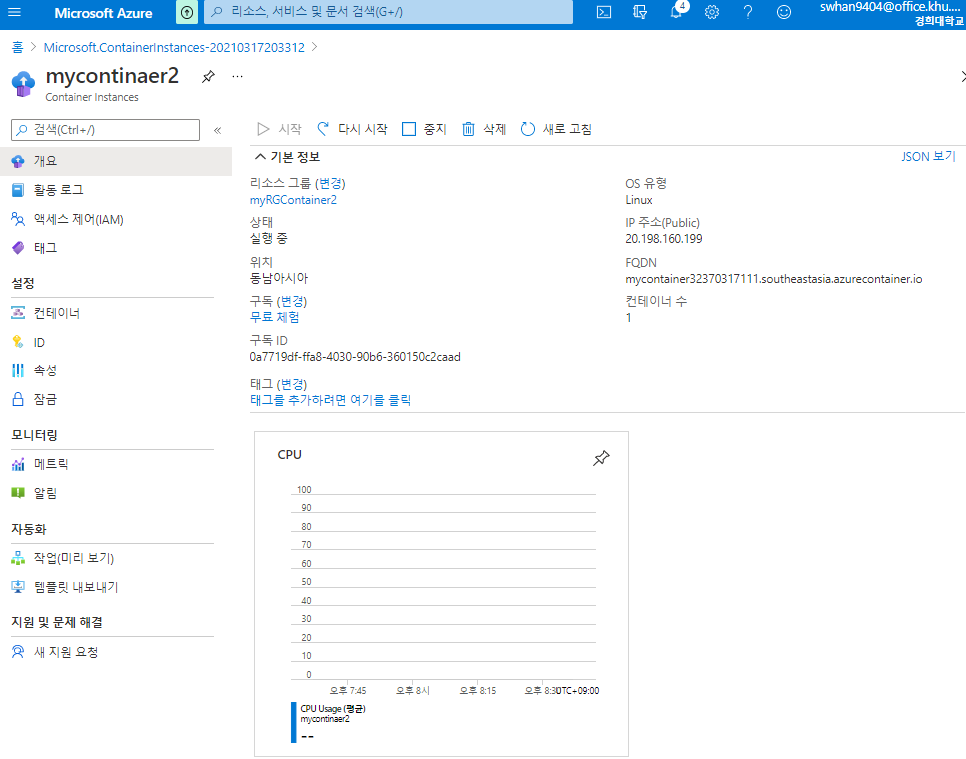Click 삭제 delete button
The height and width of the screenshot is (759, 966).
(484, 129)
